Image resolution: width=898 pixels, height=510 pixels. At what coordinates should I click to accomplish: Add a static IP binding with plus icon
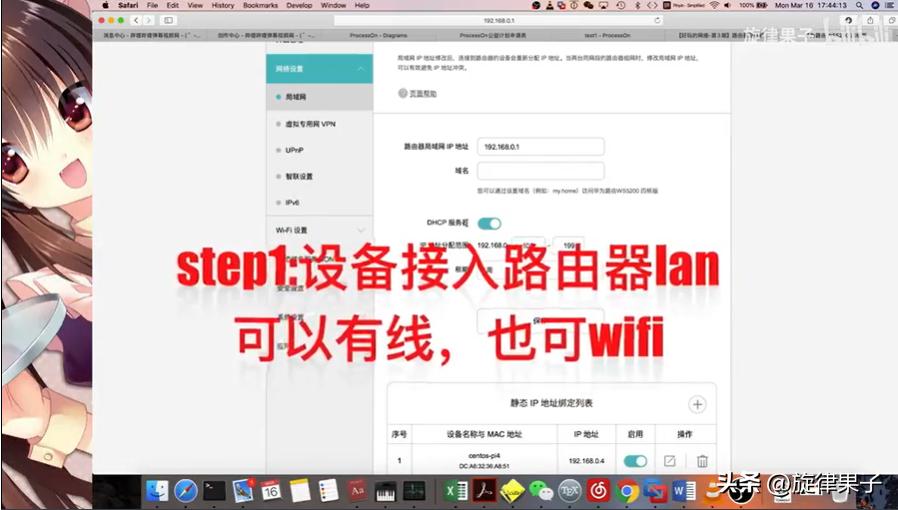(697, 405)
